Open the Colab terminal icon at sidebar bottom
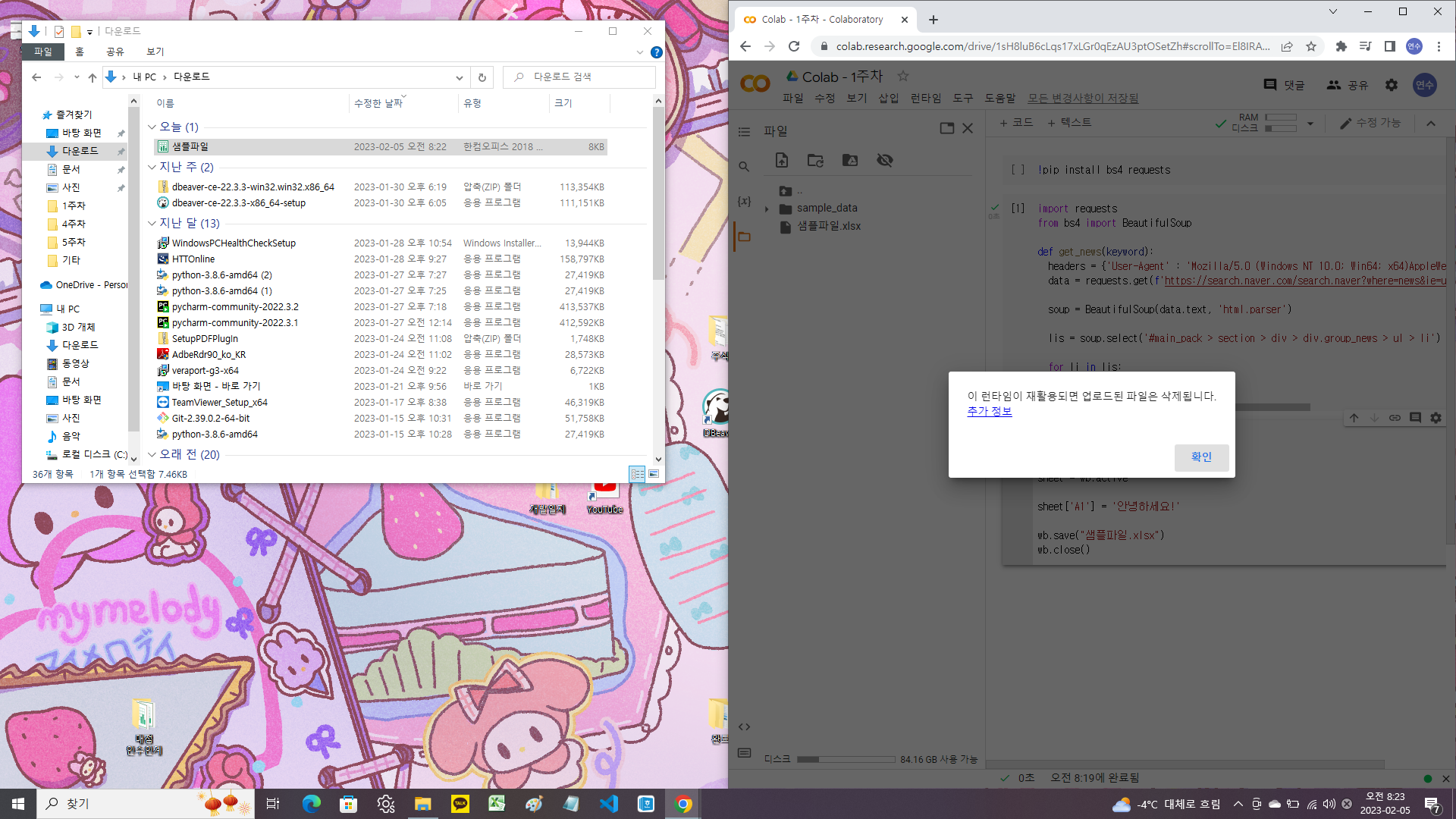1456x819 pixels. coord(744,753)
